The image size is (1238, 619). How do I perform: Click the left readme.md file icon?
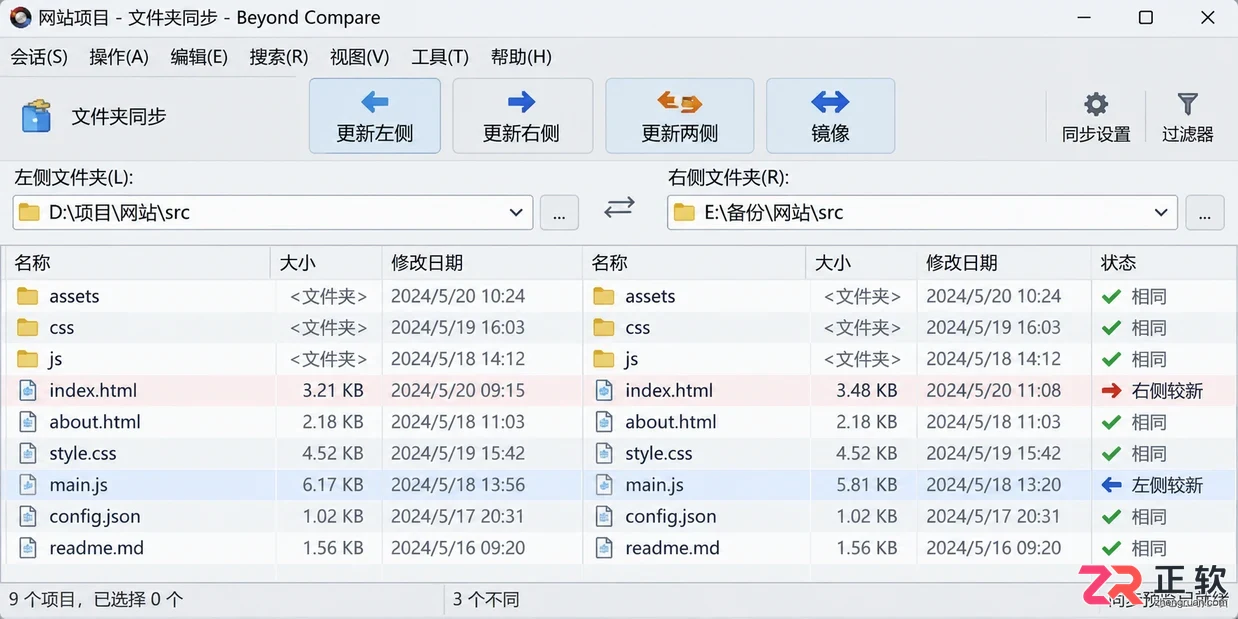tap(28, 548)
